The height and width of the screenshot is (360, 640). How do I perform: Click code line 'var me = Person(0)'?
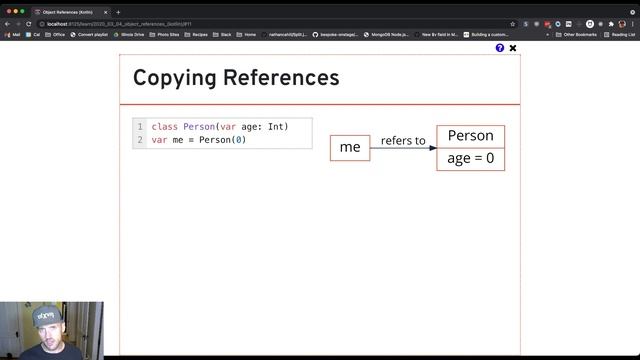199,140
